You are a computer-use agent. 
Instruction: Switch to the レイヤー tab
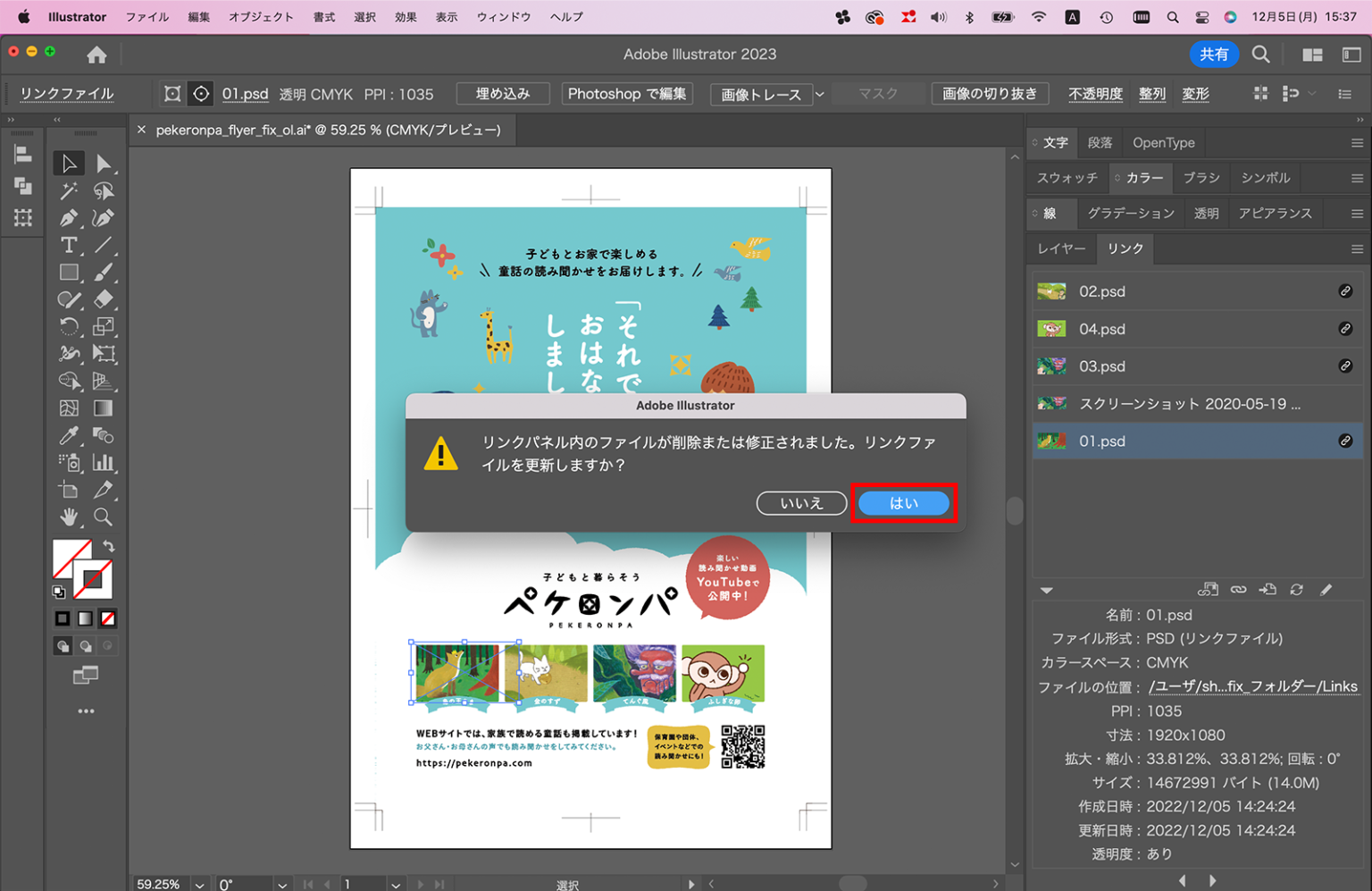coord(1060,248)
